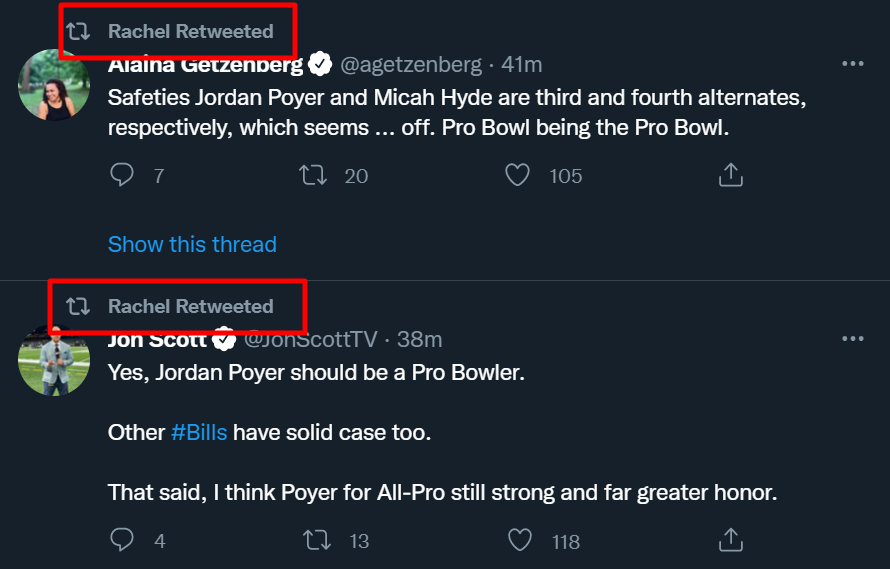Viewport: 890px width, 569px height.
Task: Share Jon Scott's tweet
Action: point(731,540)
